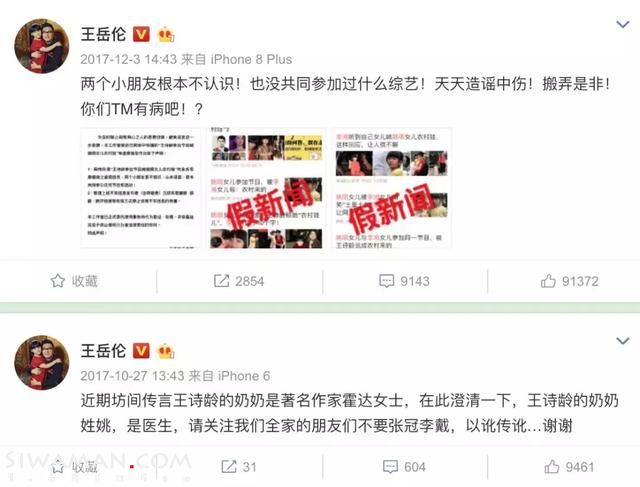
Task: Favorite the first post via its 收藏 star
Action: [x=74, y=281]
